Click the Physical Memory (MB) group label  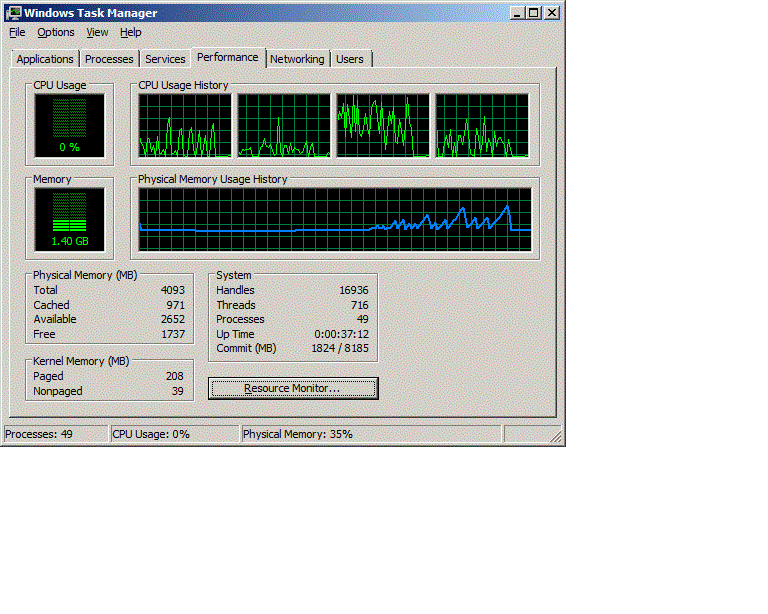(85, 275)
